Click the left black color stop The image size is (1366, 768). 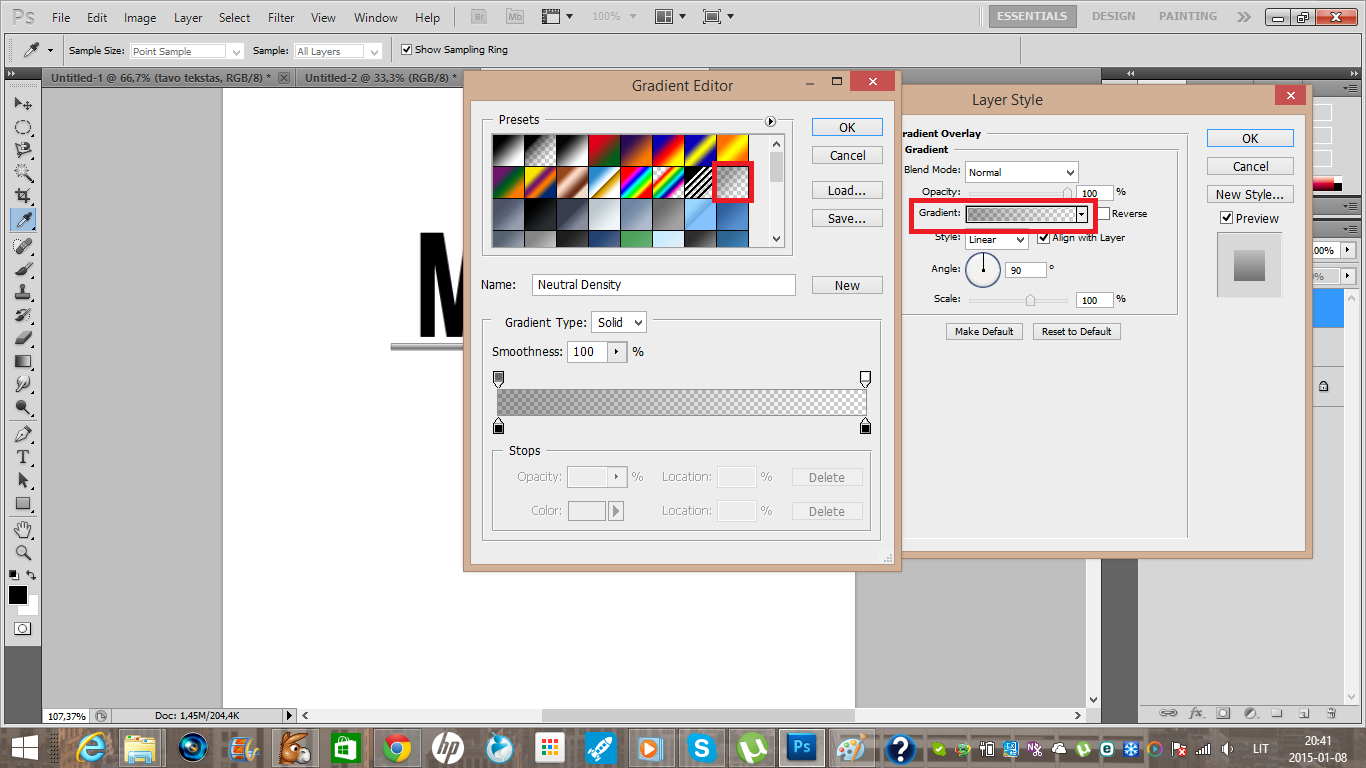tap(499, 427)
